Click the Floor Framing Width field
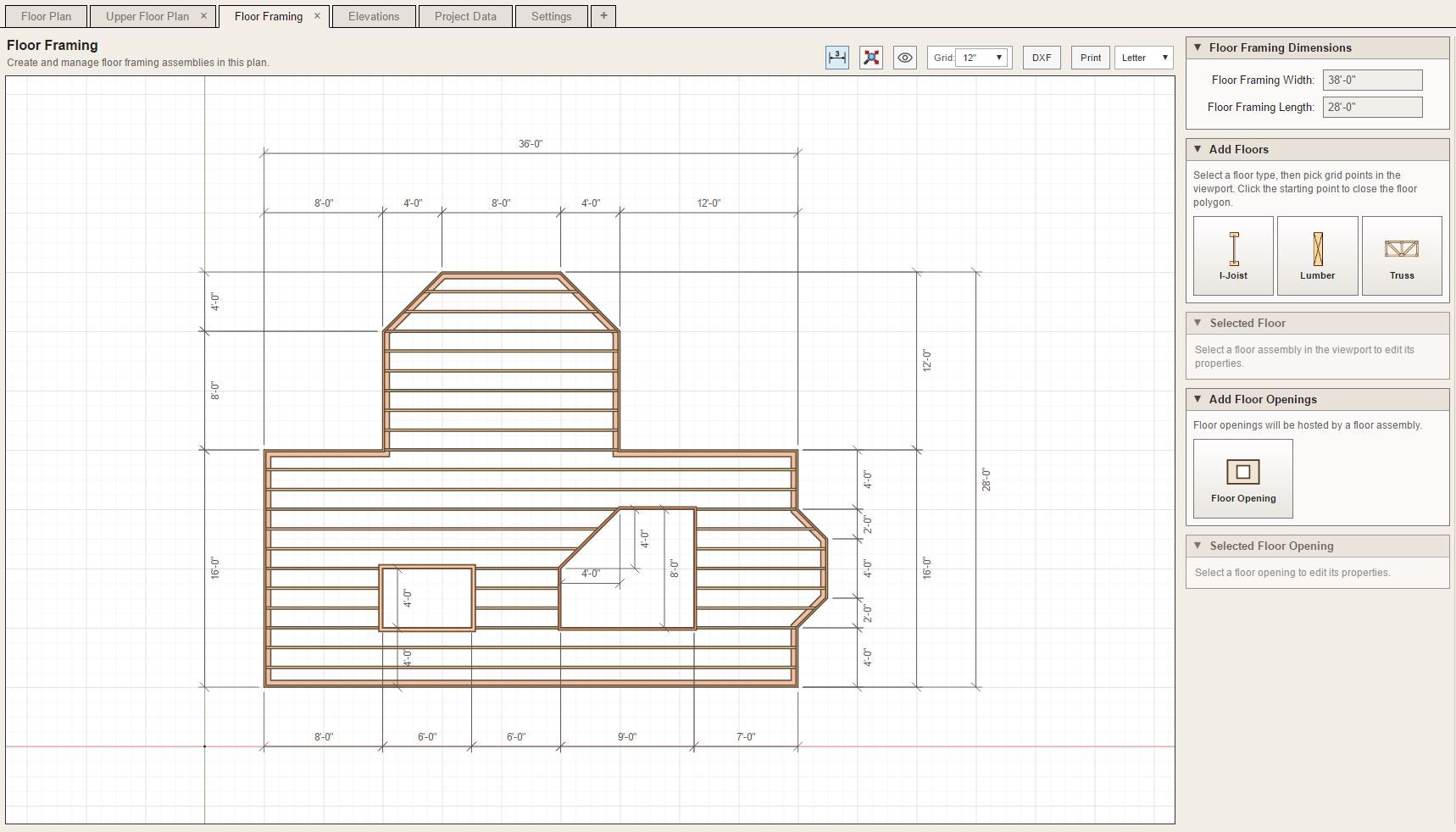 tap(1372, 80)
